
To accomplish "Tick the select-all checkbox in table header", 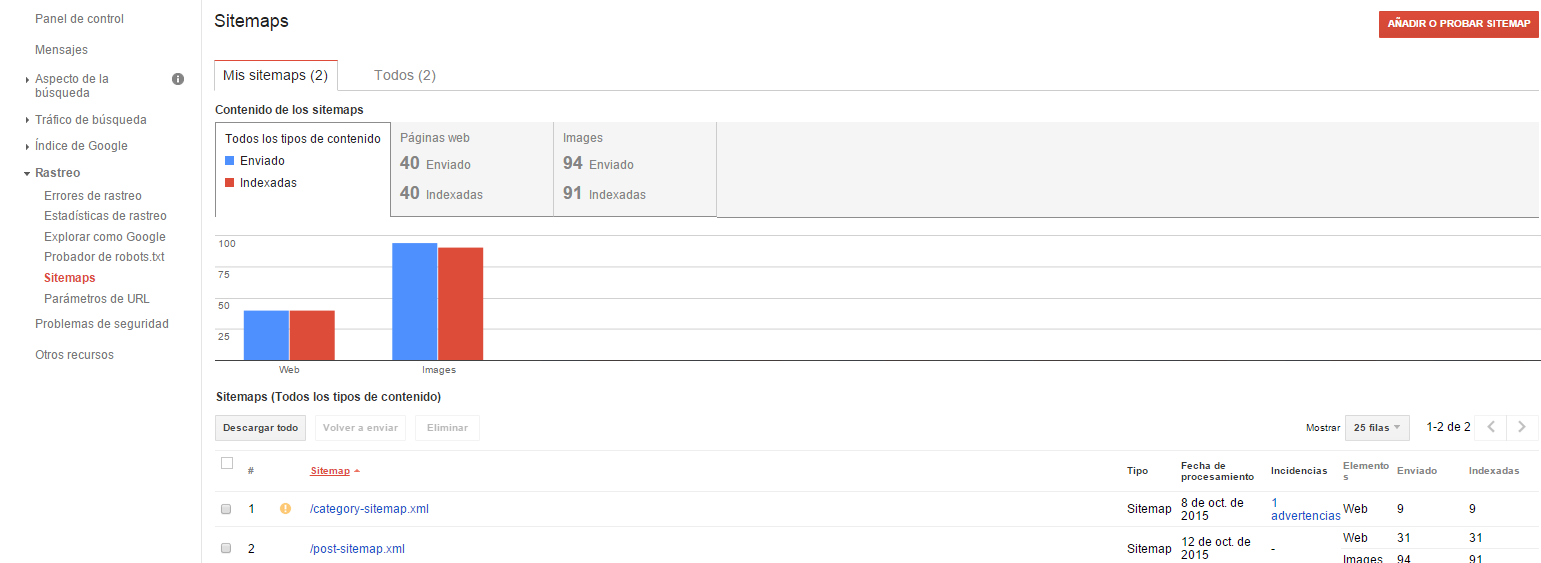I will tap(227, 463).
